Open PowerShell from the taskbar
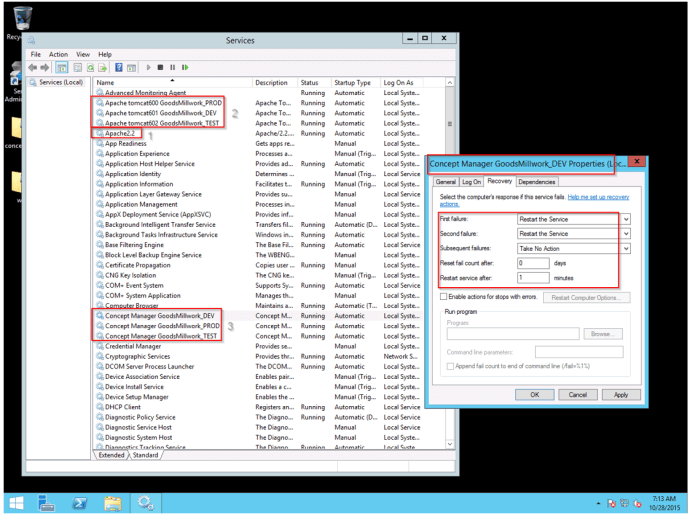 click(x=80, y=503)
